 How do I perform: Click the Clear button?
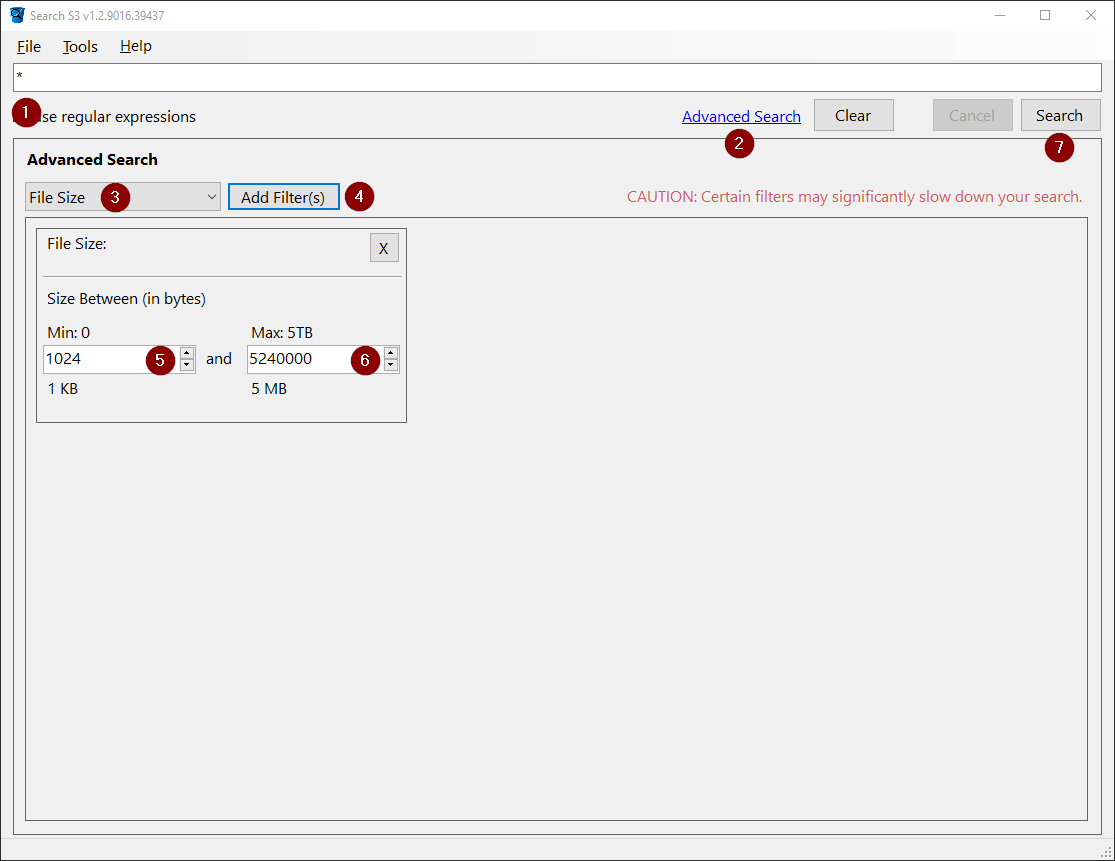853,115
